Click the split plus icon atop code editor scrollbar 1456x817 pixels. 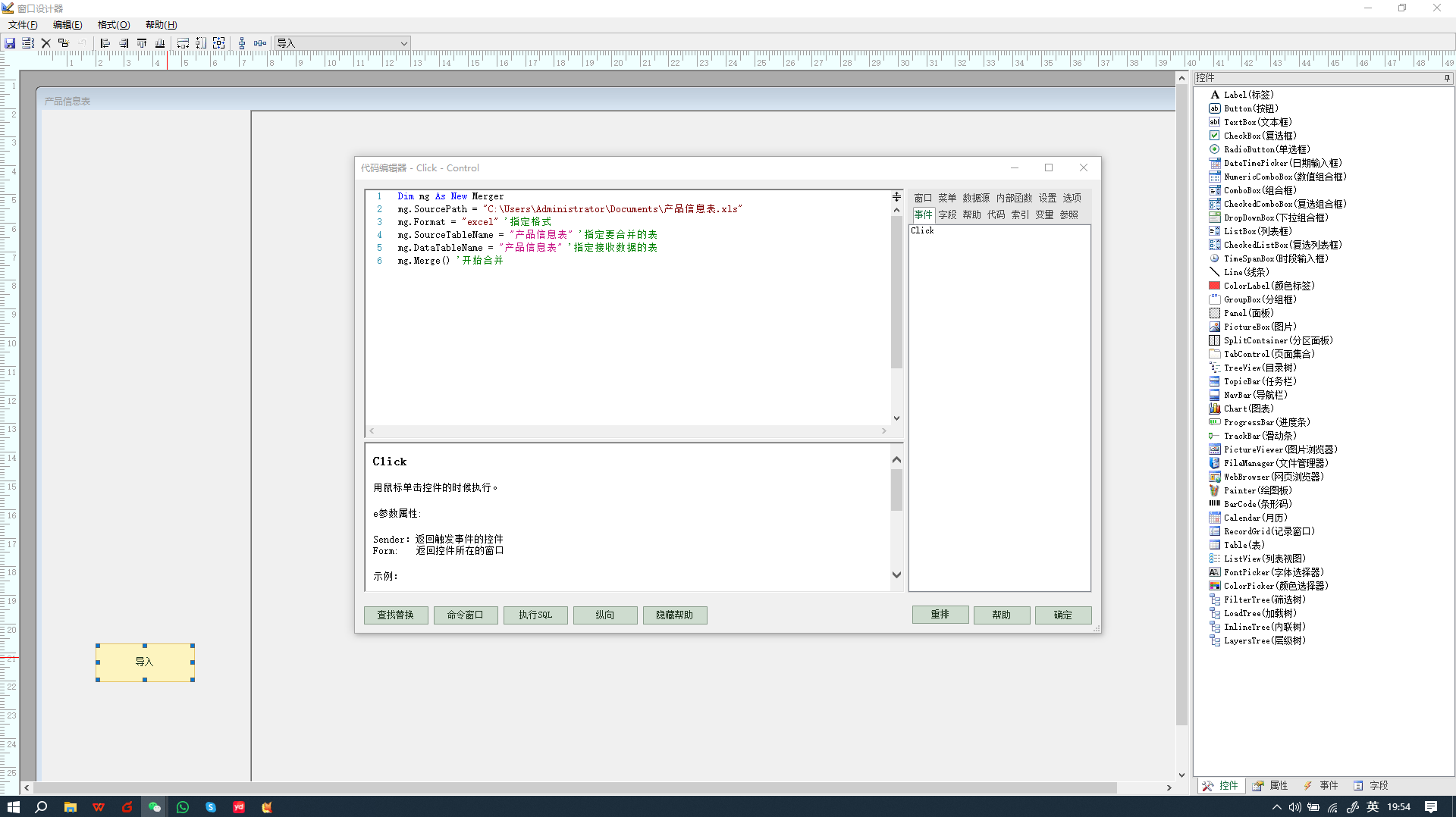(x=896, y=197)
